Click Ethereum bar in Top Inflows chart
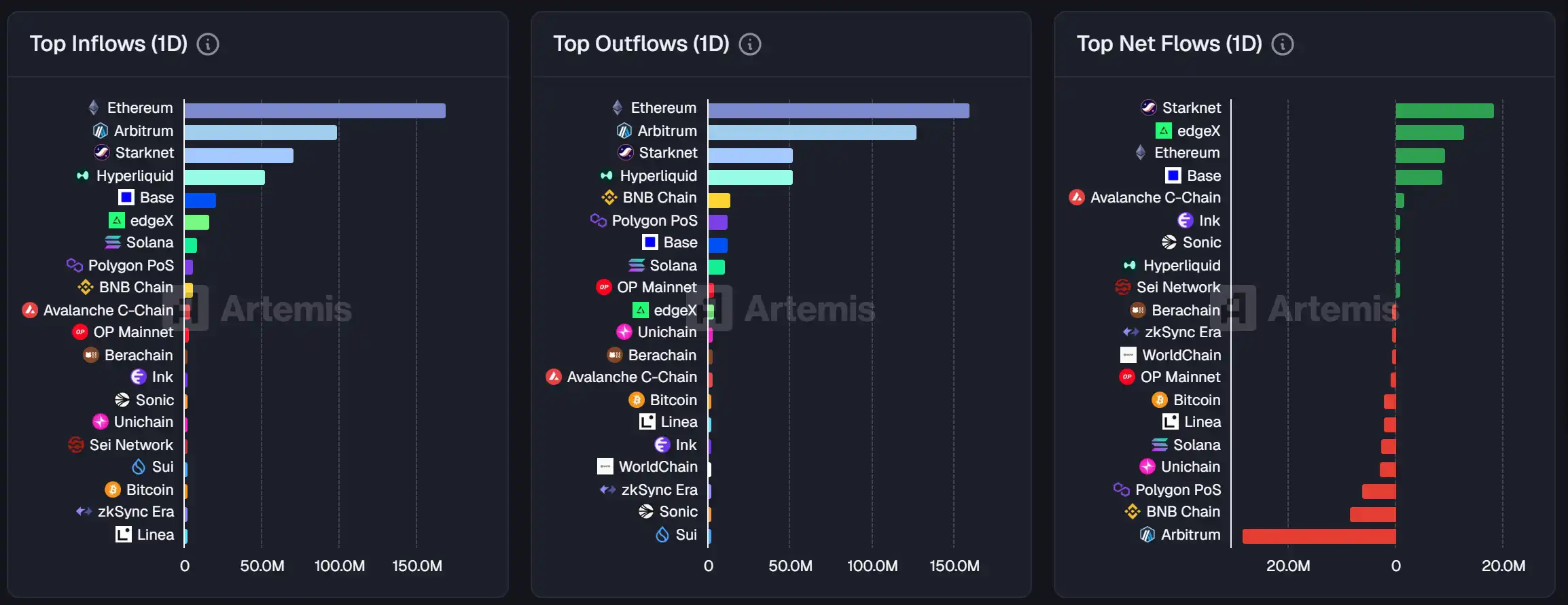 point(315,110)
